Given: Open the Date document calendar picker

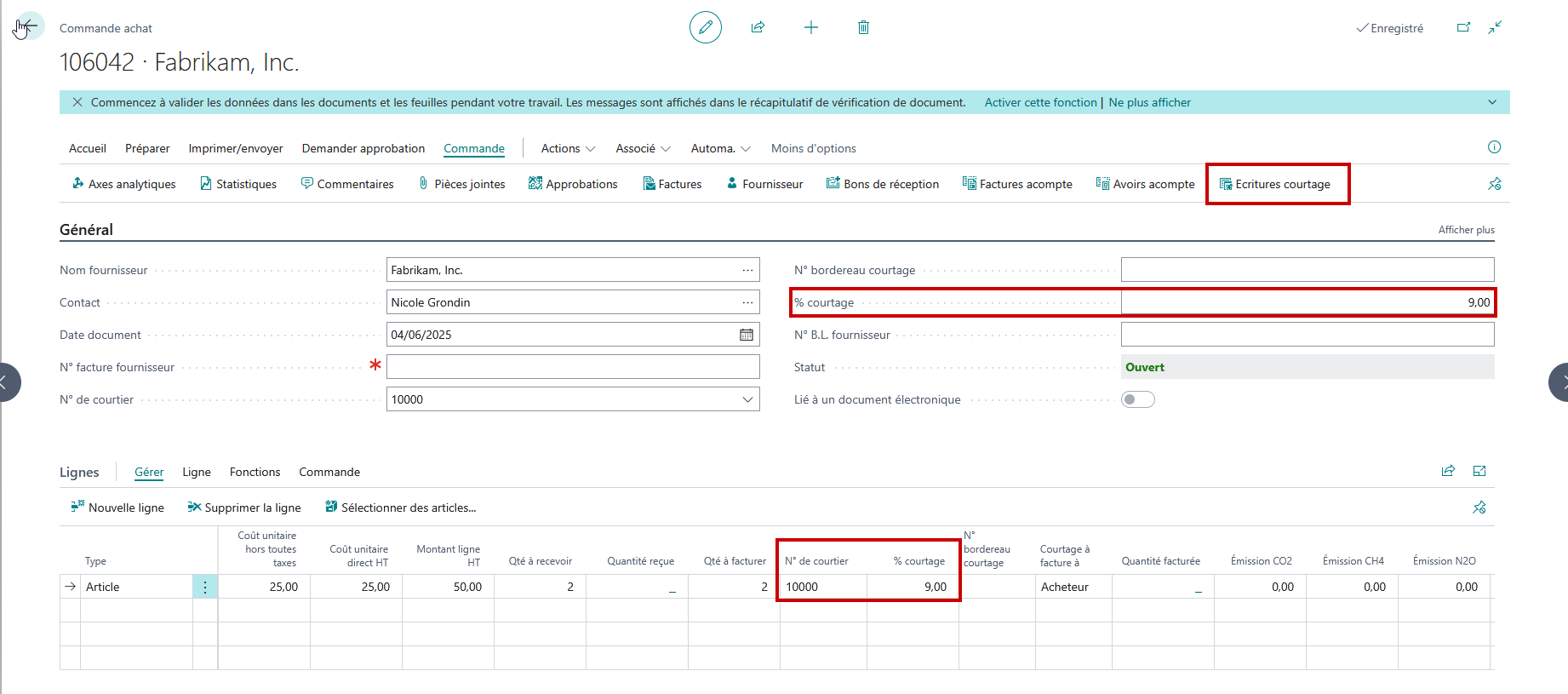Looking at the screenshot, I should (747, 335).
